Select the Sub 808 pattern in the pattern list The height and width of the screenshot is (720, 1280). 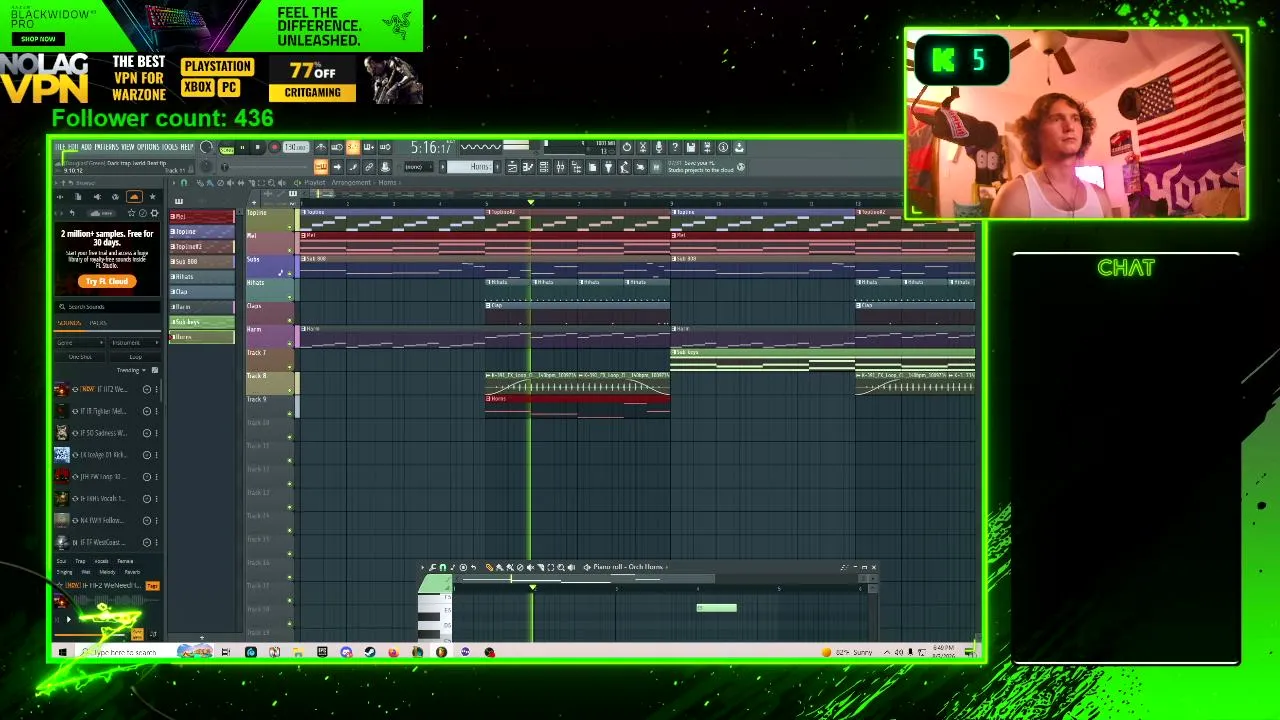click(x=201, y=262)
